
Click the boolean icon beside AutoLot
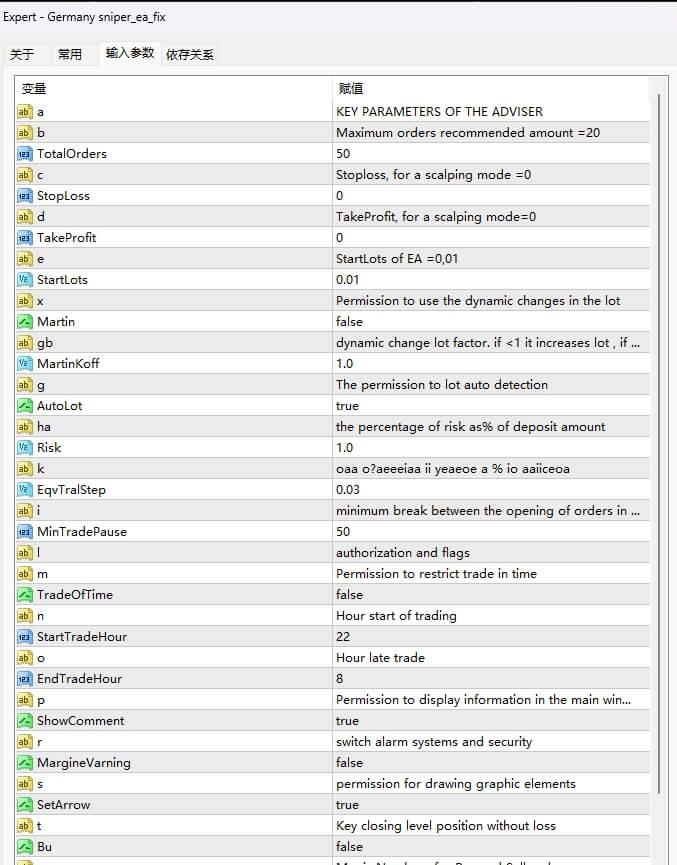click(x=25, y=406)
